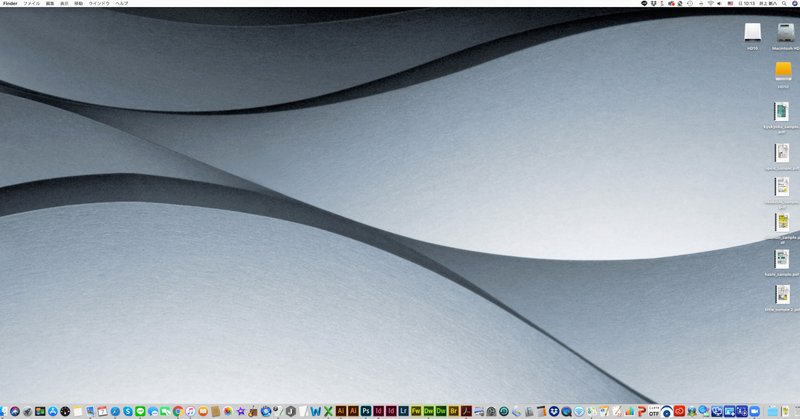Screen dimensions: 800x419
Task: Open GarageBand guitar icon in Dock
Action: (253, 411)
